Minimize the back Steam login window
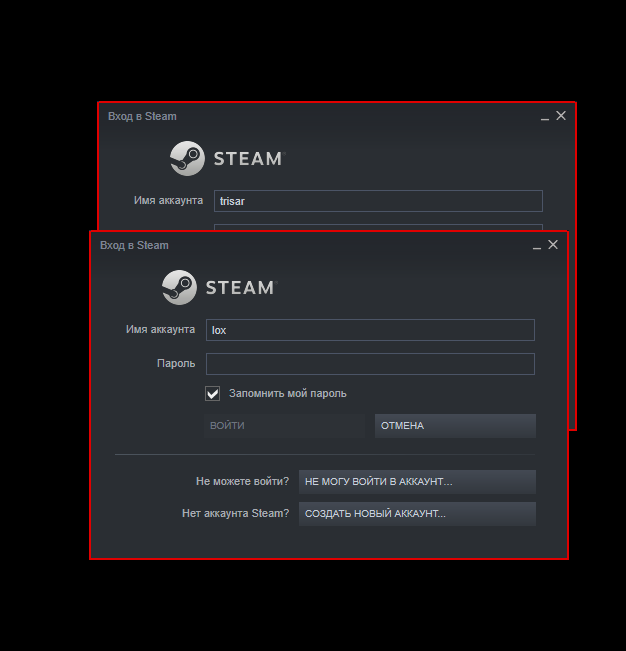This screenshot has width=626, height=651. [x=545, y=119]
